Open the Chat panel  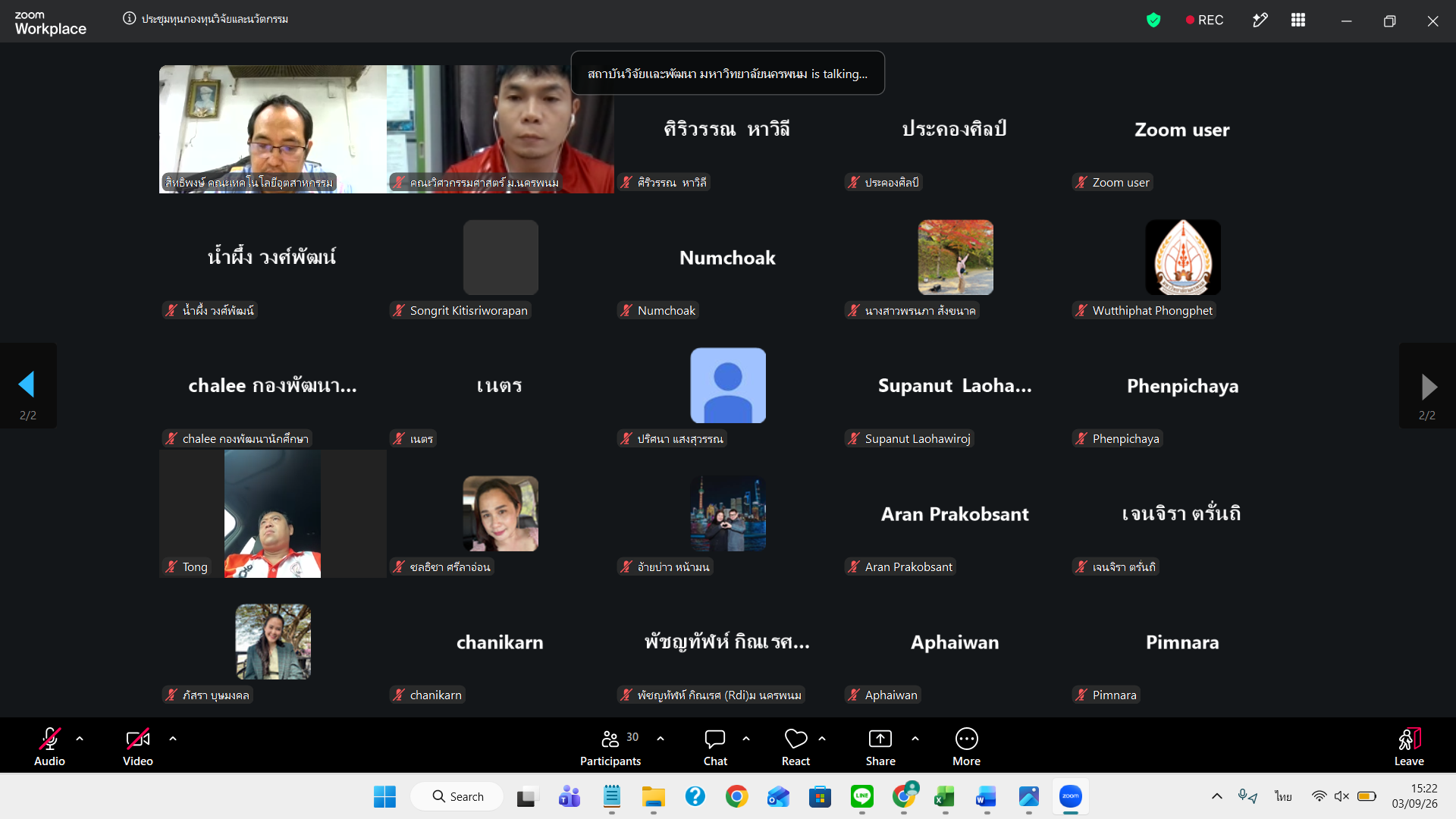(715, 748)
